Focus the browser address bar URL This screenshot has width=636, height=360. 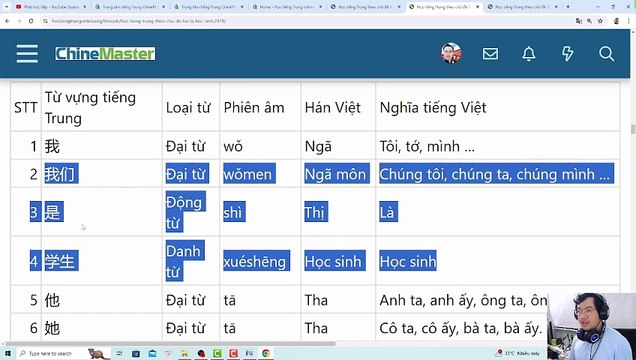[139, 21]
